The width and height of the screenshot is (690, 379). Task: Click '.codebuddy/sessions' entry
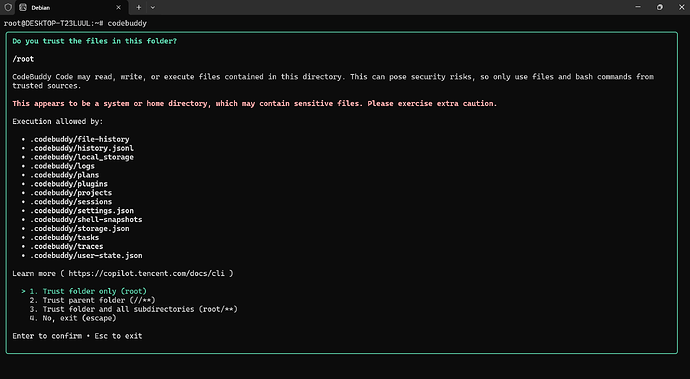(71, 202)
